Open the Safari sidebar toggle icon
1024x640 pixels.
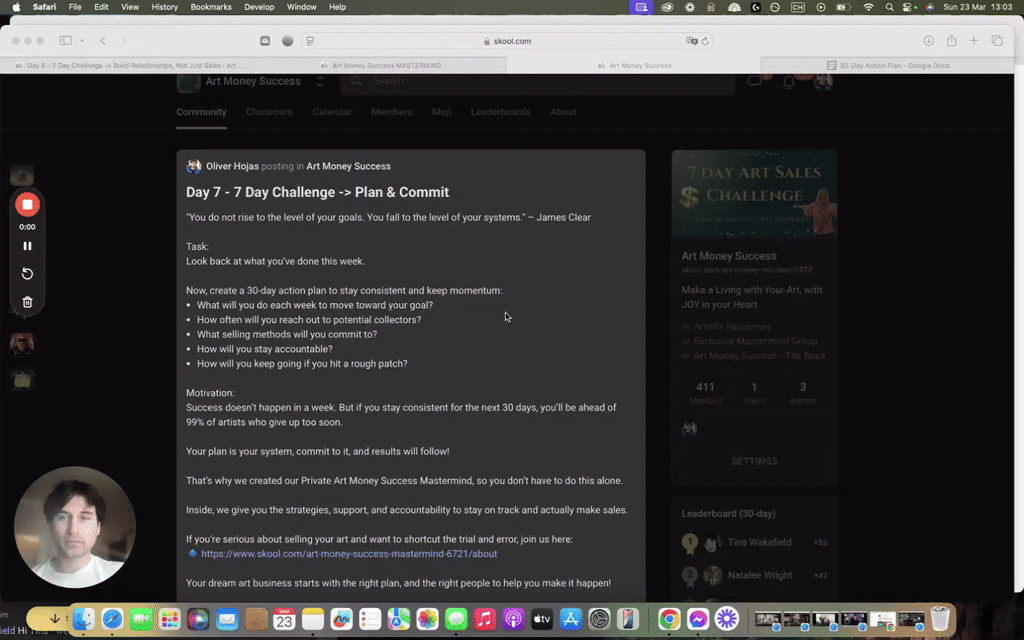[x=65, y=40]
